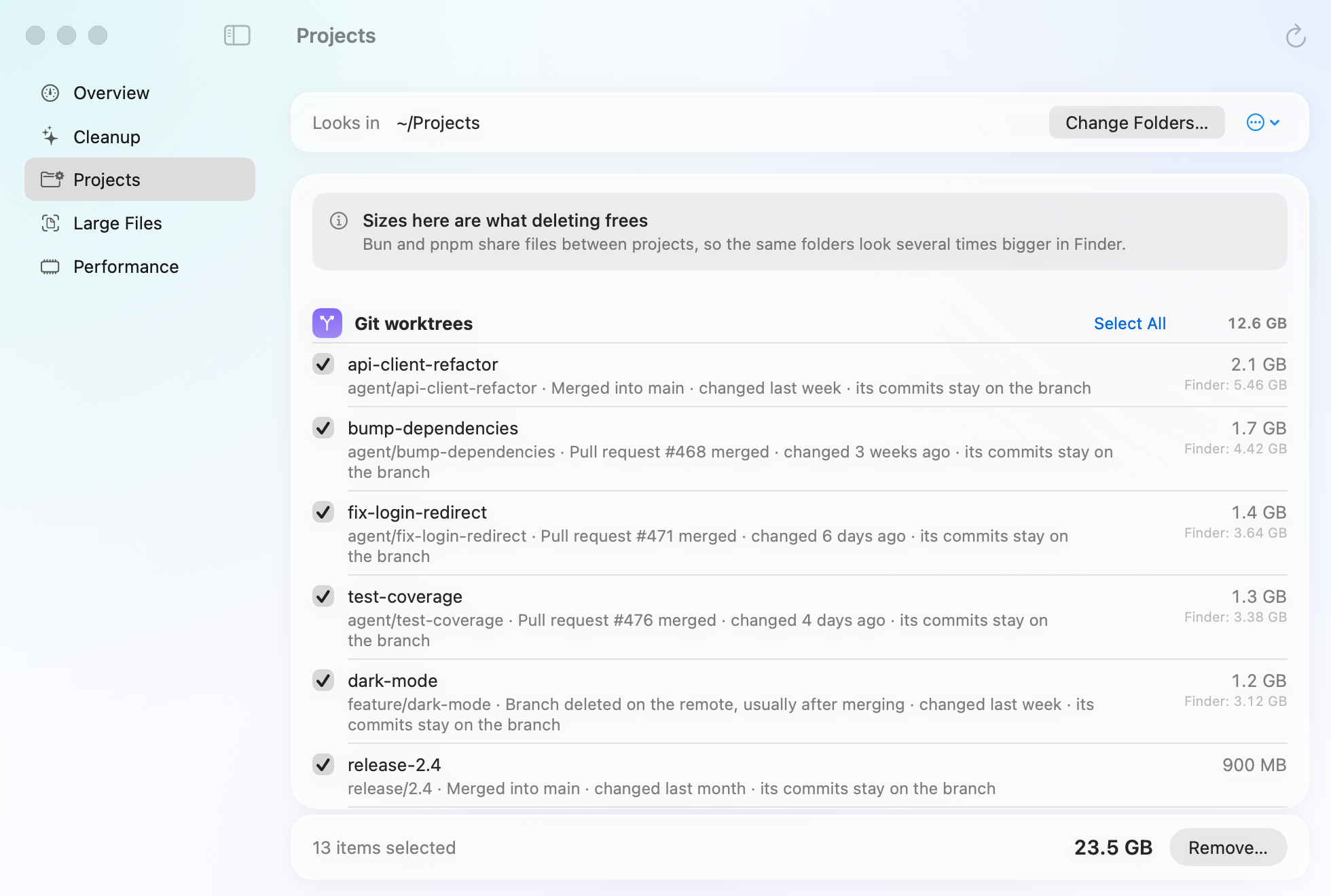
Task: Go to Large Files section
Action: coord(140,223)
